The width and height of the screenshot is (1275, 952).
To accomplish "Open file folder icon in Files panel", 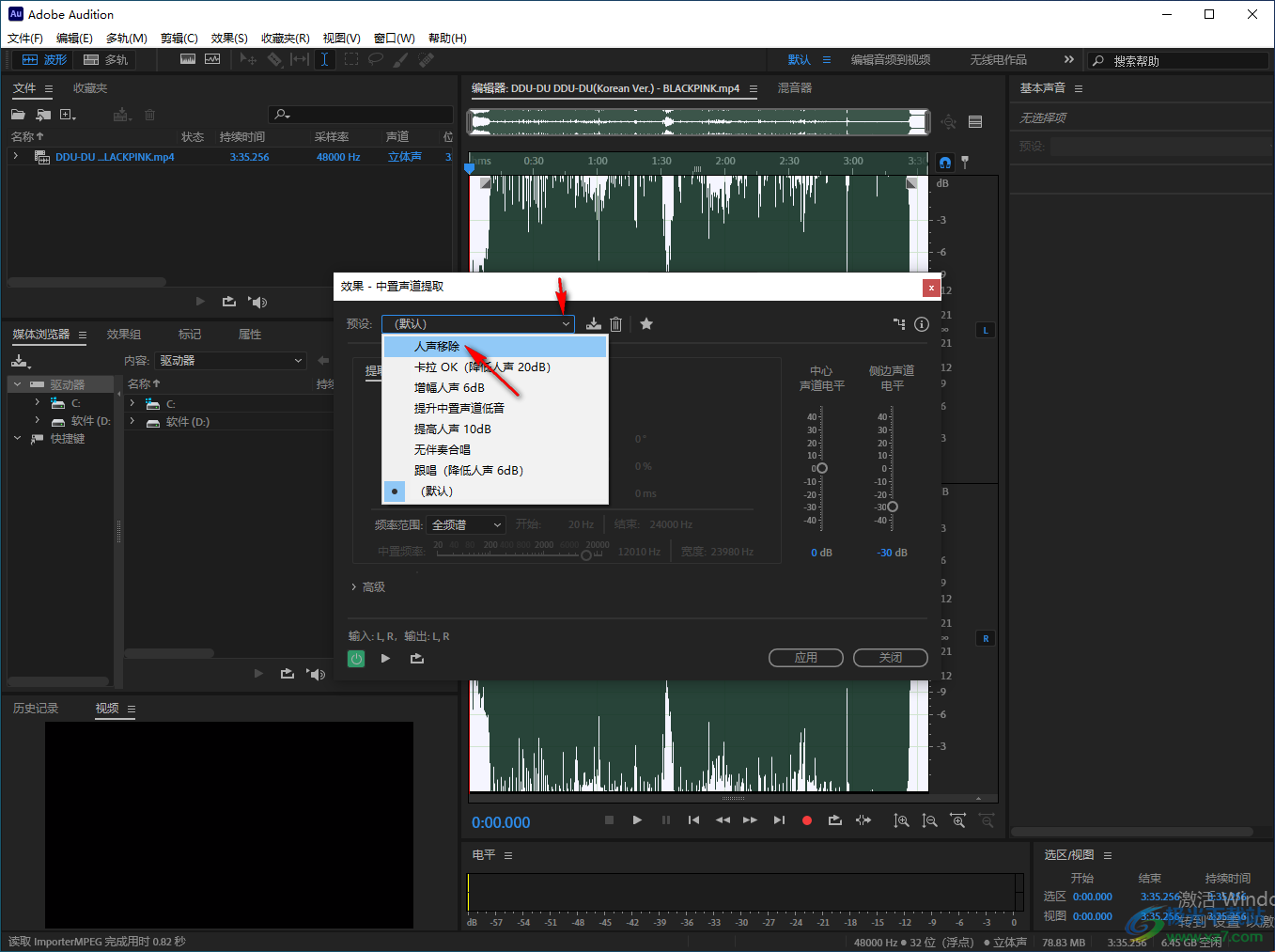I will 18,115.
